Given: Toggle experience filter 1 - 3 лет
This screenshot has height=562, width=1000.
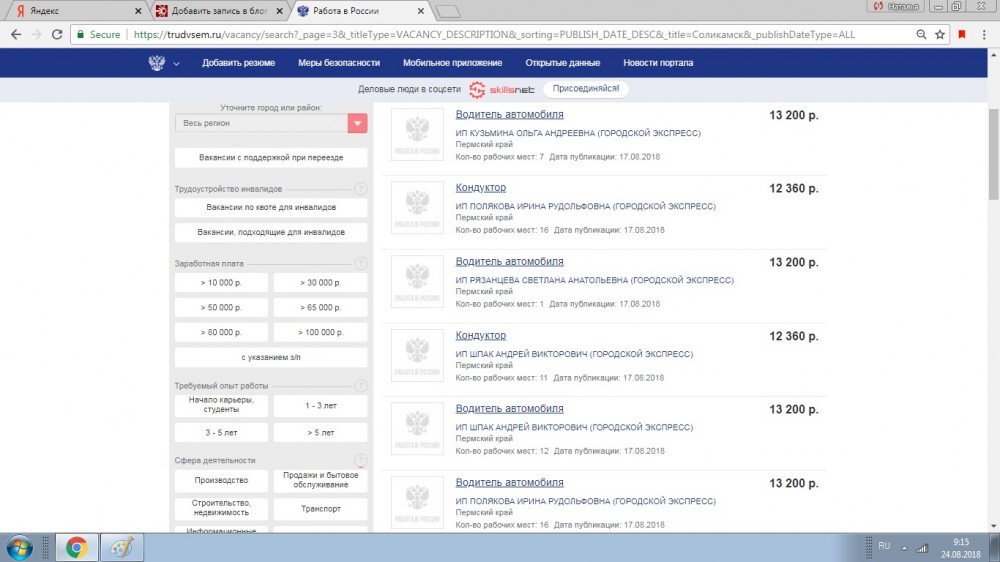Looking at the screenshot, I should click(320, 406).
